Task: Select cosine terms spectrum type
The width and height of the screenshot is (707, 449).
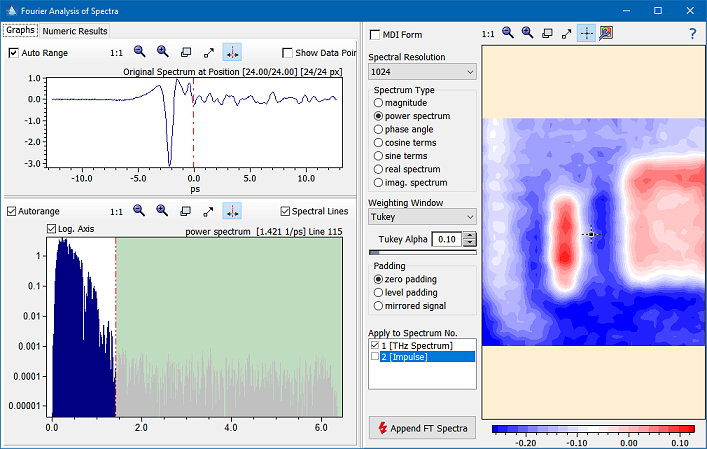Action: click(378, 142)
